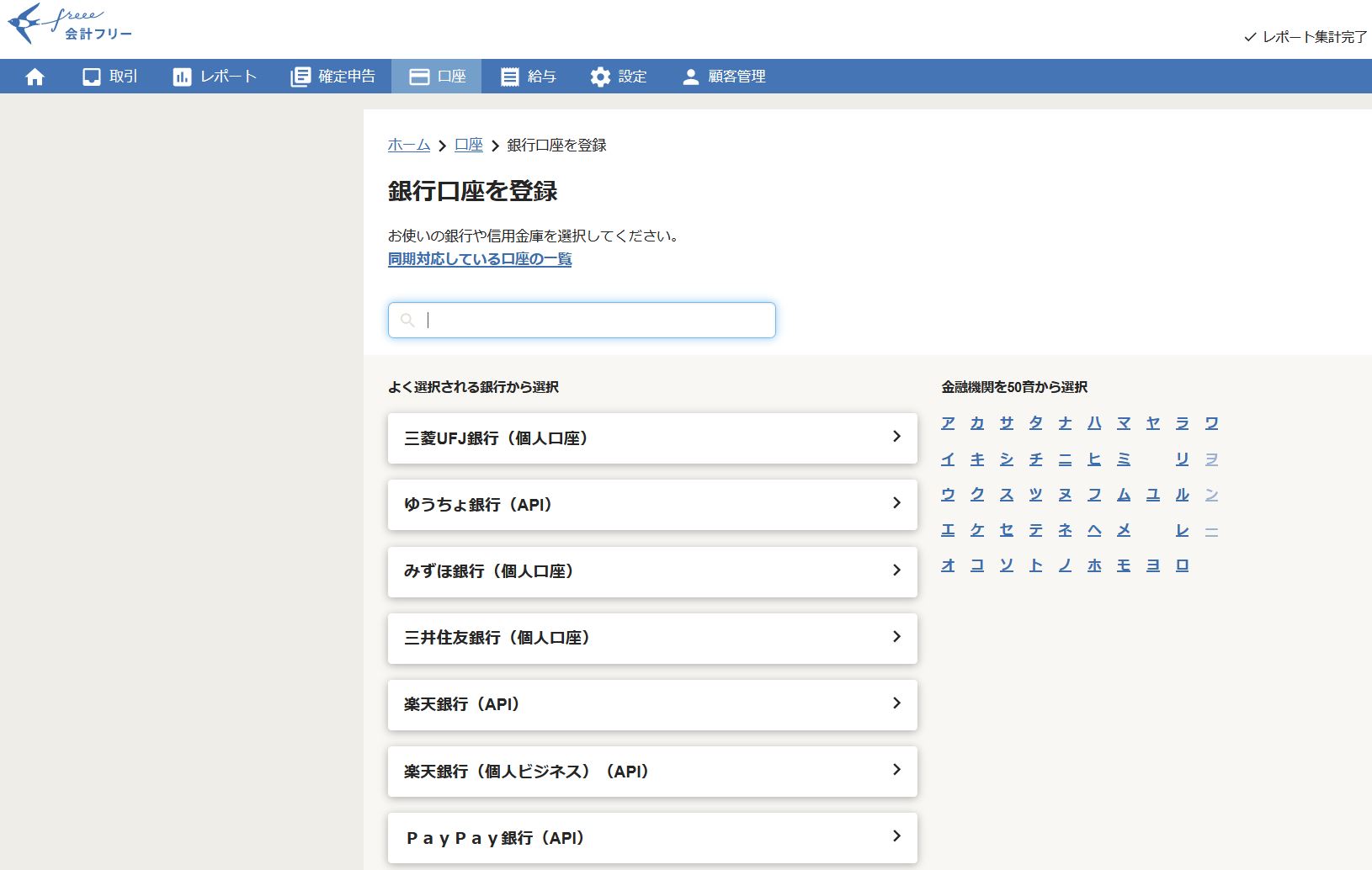The width and height of the screenshot is (1372, 870).
Task: Click the 設定 gear icon
Action: pyautogui.click(x=600, y=77)
